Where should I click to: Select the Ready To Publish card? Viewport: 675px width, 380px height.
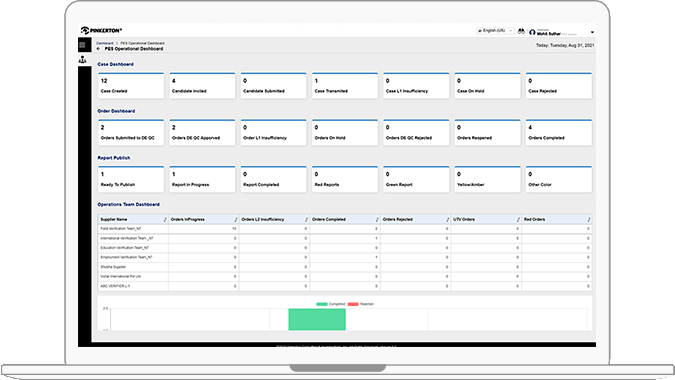[x=131, y=179]
